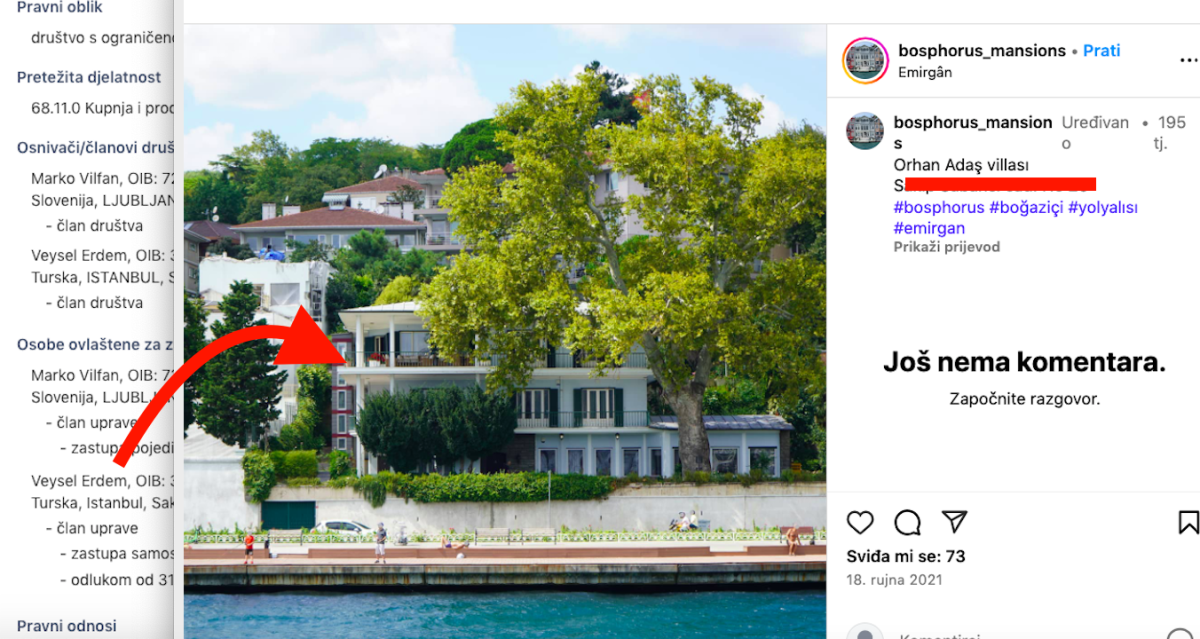Click the small bosphorus_mansions avatar beside the caption
The width and height of the screenshot is (1200, 639).
pos(865,131)
